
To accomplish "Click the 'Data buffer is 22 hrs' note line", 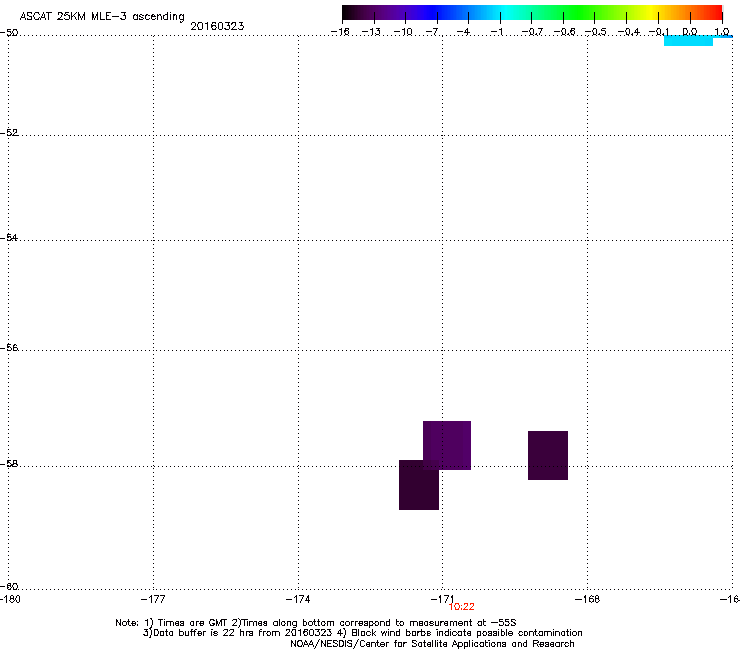I will (x=362, y=633).
